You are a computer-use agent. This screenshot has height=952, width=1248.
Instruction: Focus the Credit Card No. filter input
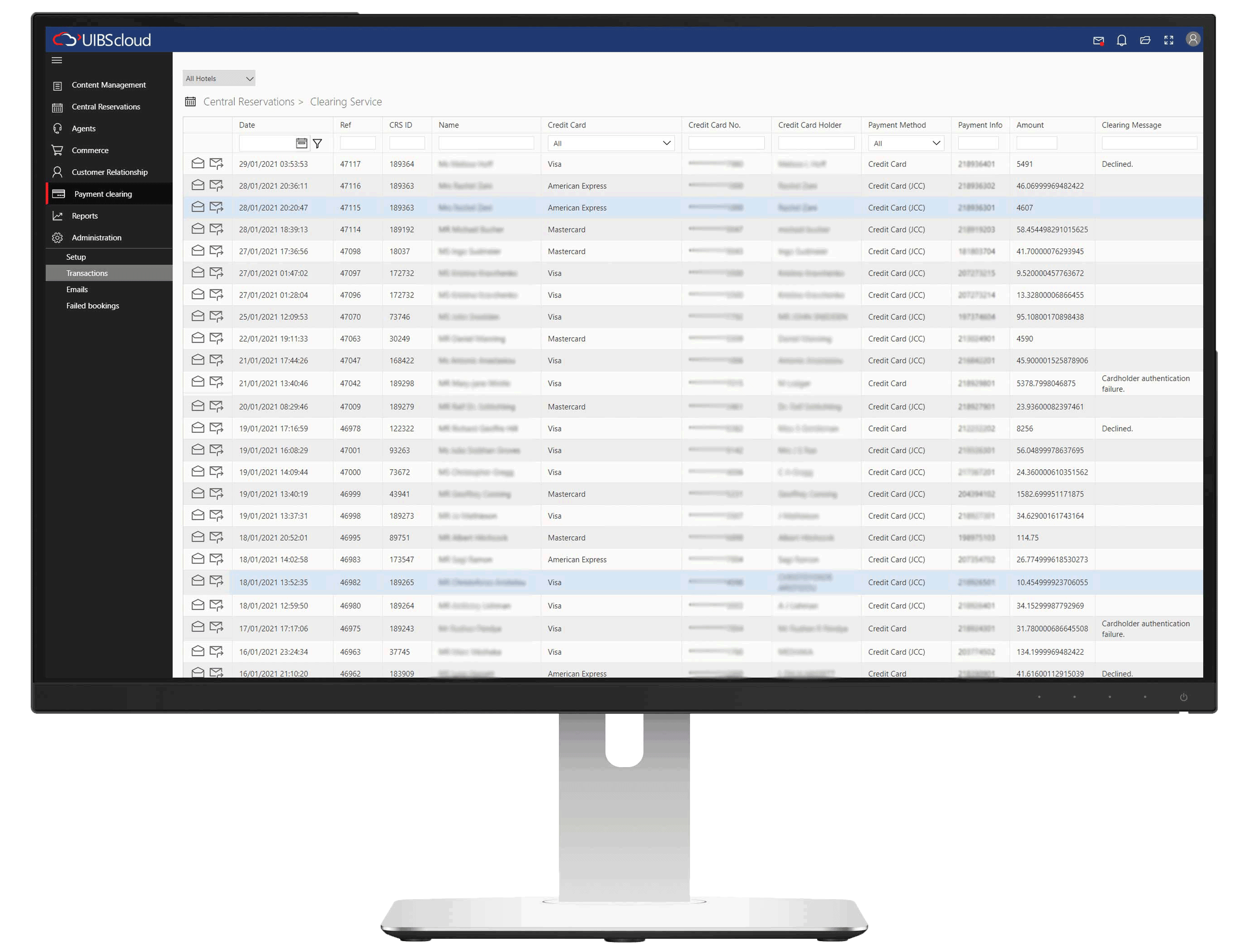[726, 143]
